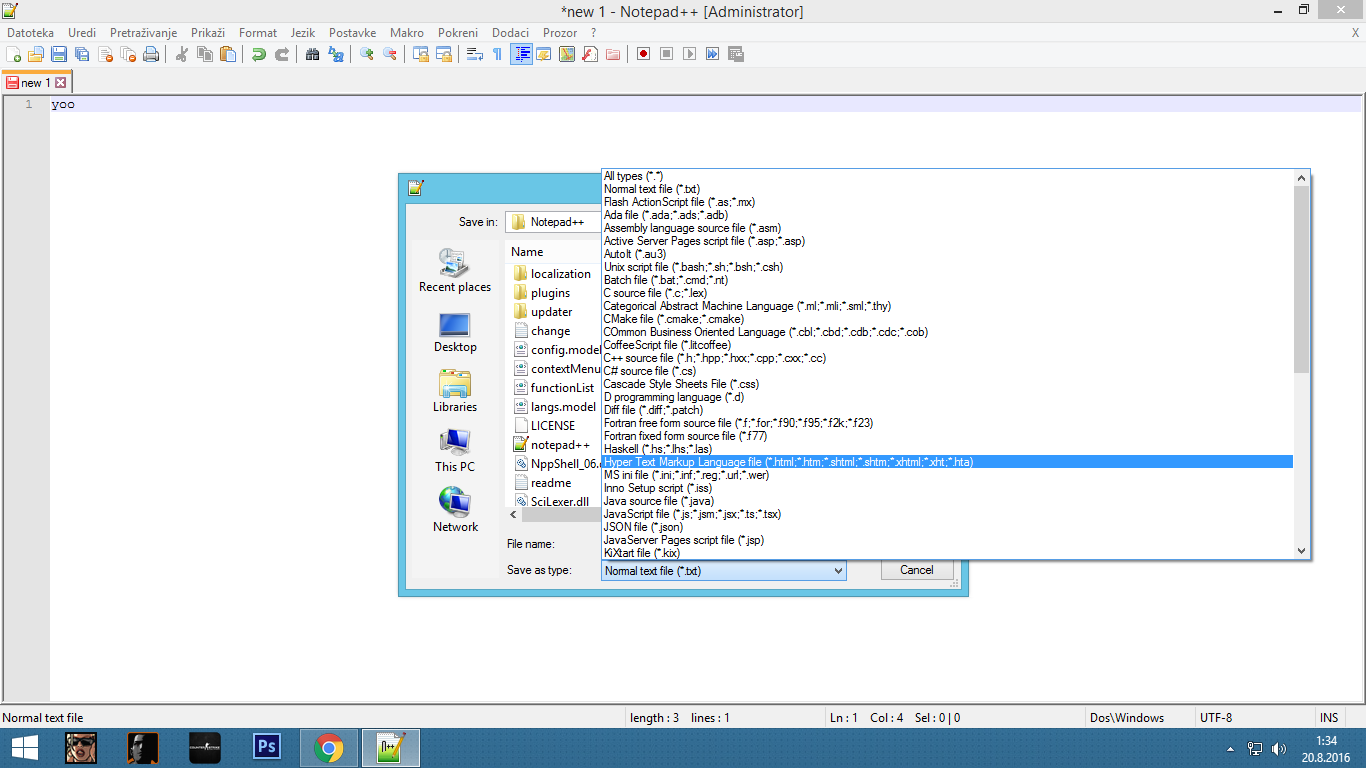The image size is (1366, 768).
Task: Click the Open file toolbar icon
Action: 36,54
